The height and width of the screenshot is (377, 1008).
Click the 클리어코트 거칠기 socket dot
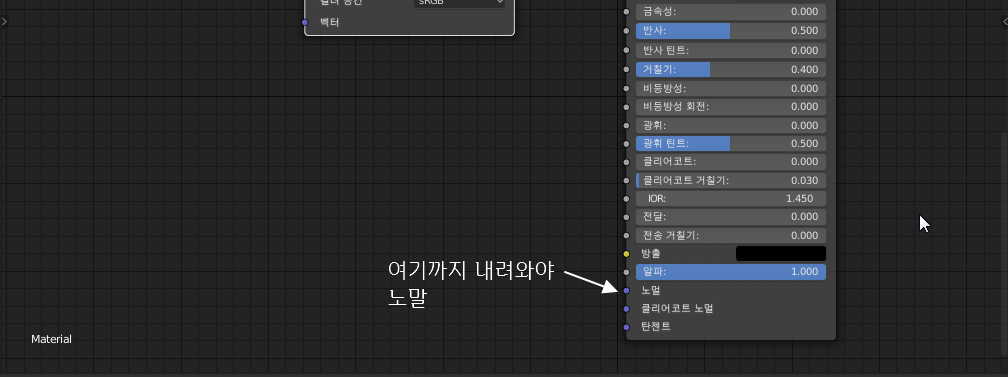click(x=627, y=180)
